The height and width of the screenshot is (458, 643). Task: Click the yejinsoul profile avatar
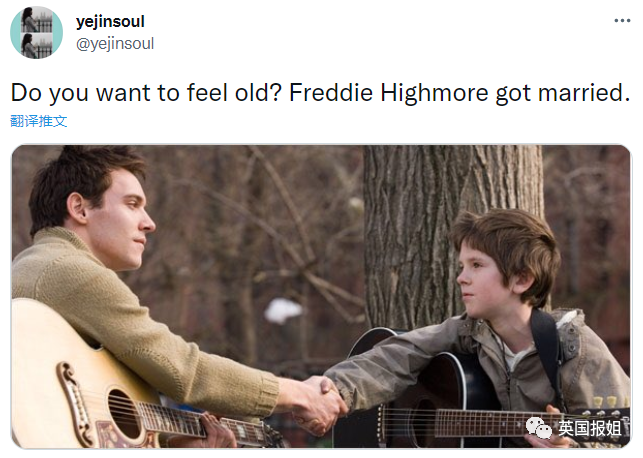click(x=36, y=32)
